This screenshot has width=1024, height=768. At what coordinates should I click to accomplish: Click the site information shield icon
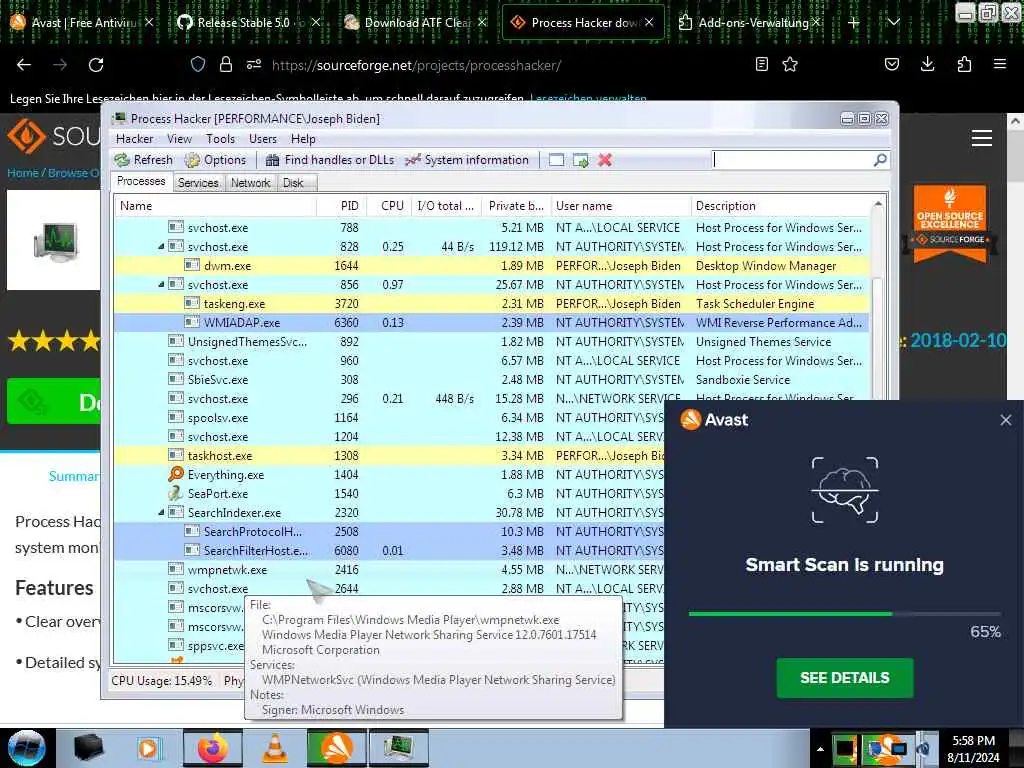[x=198, y=64]
